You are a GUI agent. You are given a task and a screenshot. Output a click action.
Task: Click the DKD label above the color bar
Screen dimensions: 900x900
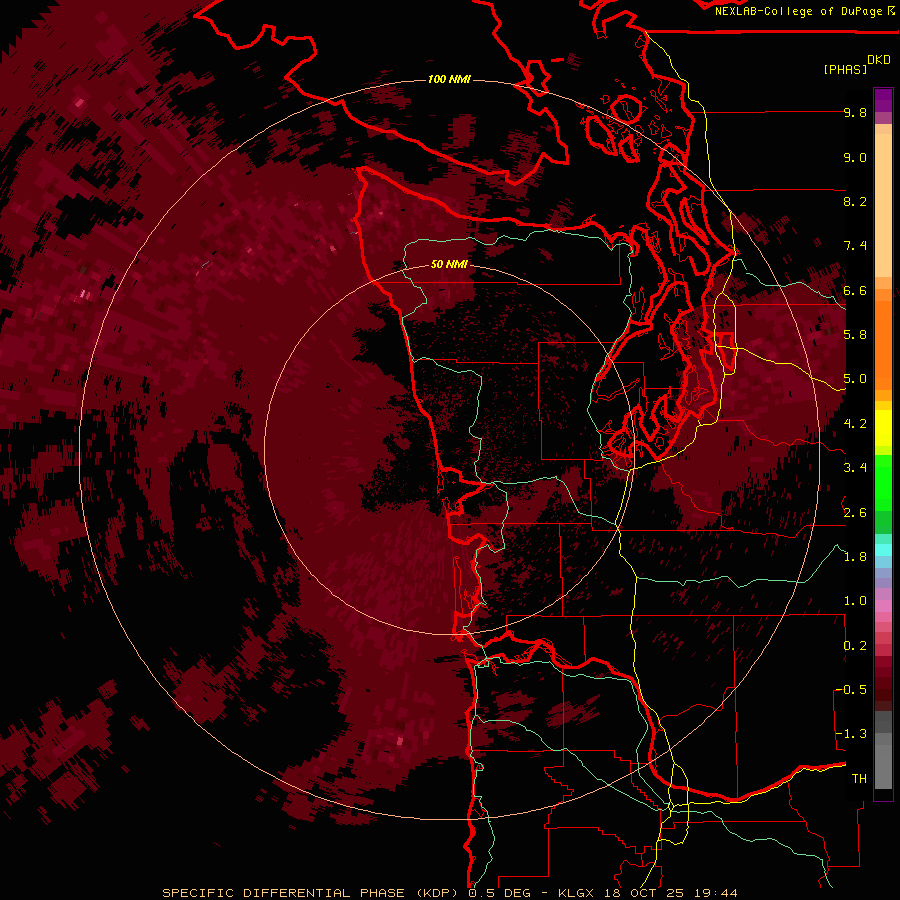coord(879,60)
